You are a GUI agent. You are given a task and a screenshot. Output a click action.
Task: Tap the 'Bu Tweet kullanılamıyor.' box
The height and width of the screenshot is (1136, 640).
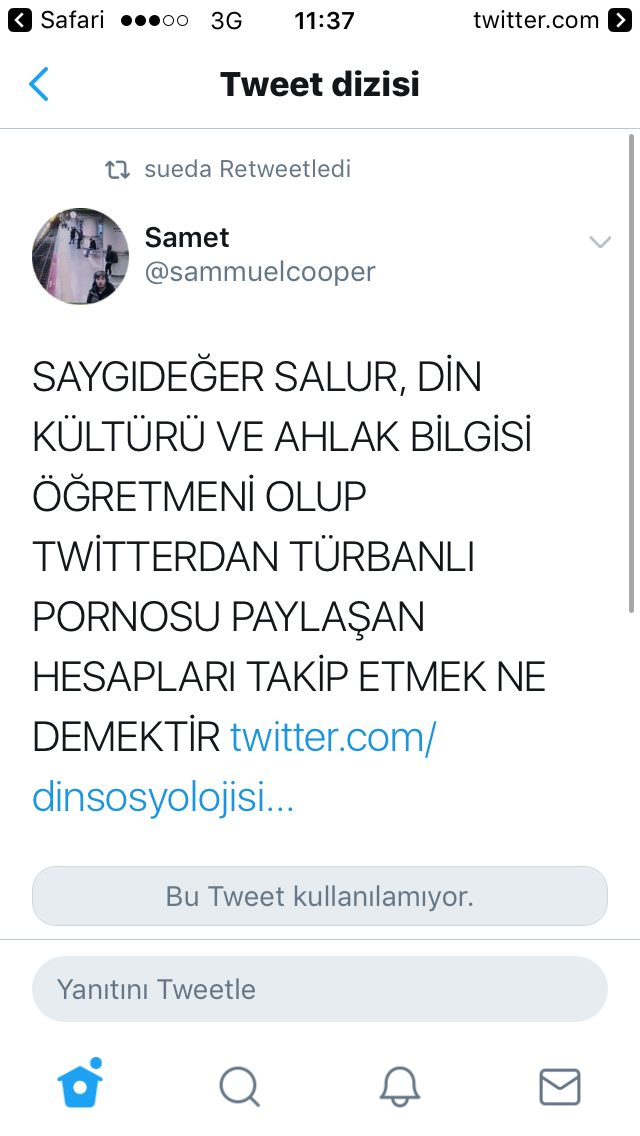coord(320,896)
